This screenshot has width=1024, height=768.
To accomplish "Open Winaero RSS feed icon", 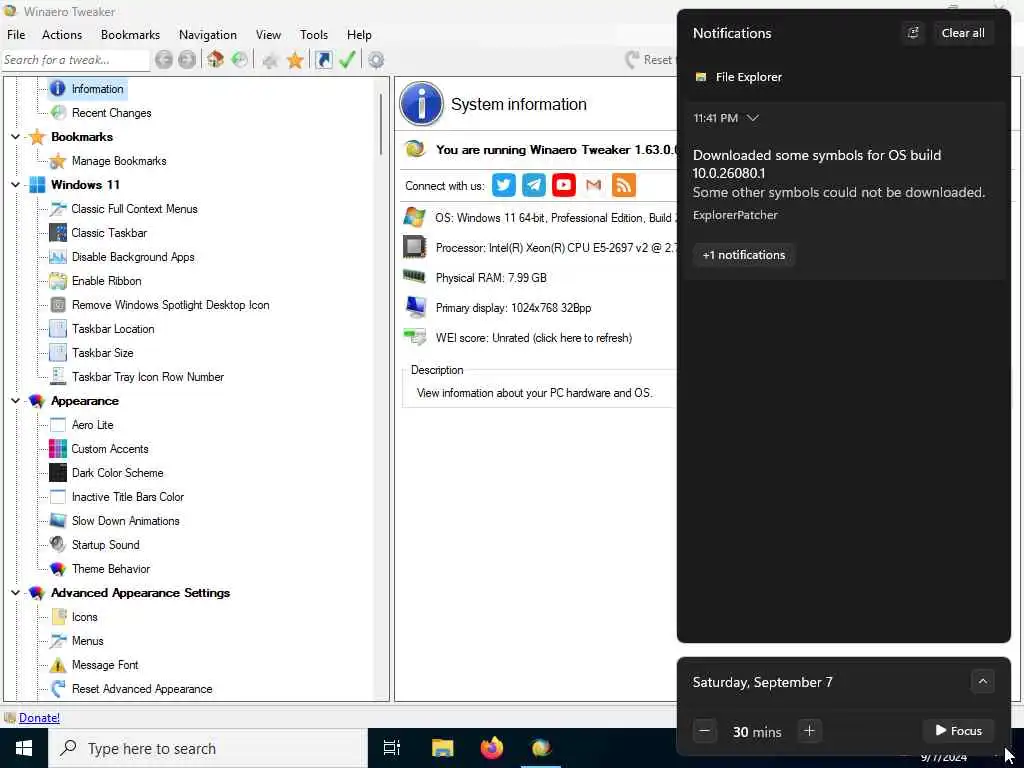I will point(624,185).
